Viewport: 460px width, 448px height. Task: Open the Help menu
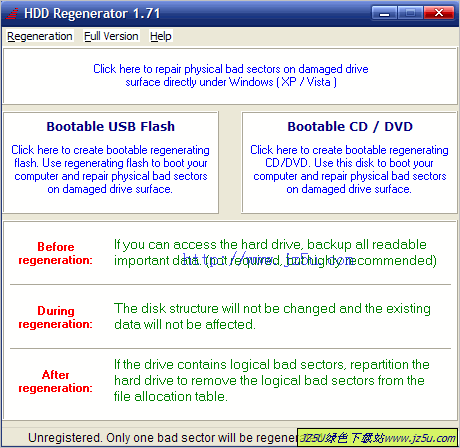pyautogui.click(x=161, y=36)
